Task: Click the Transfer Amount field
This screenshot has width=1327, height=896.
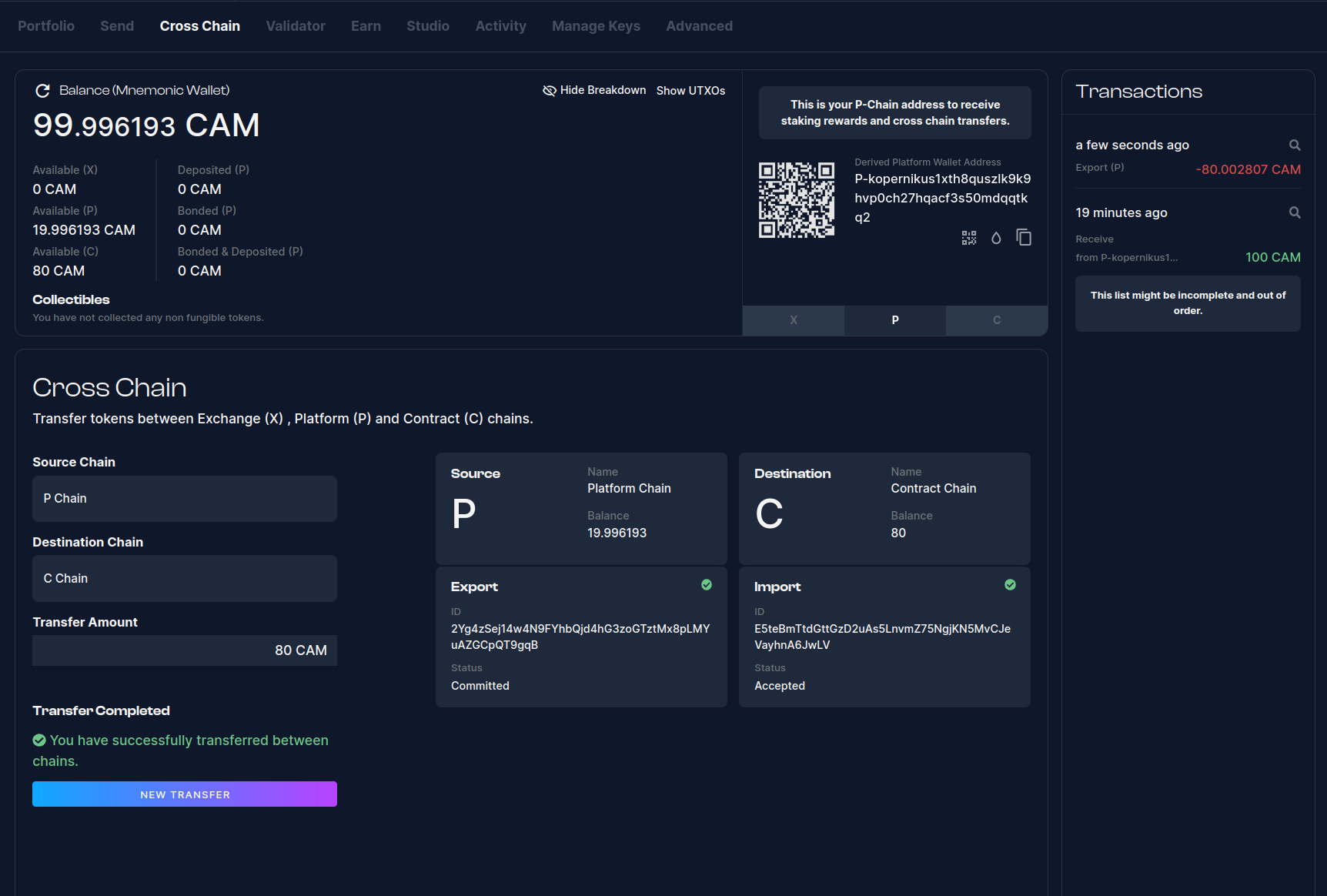Action: point(185,650)
